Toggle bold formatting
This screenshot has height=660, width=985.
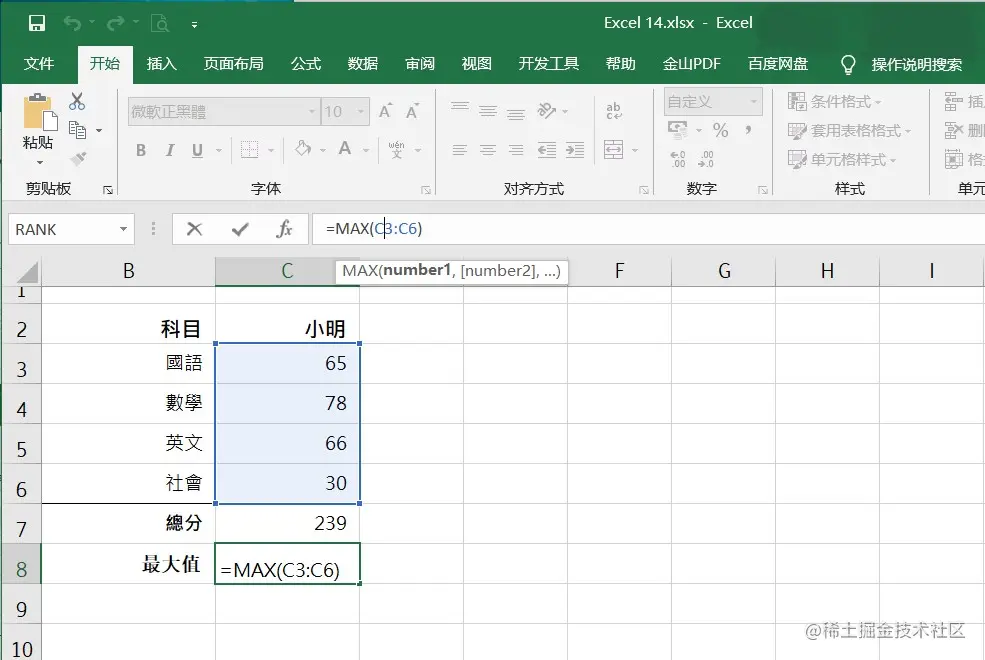pos(141,150)
